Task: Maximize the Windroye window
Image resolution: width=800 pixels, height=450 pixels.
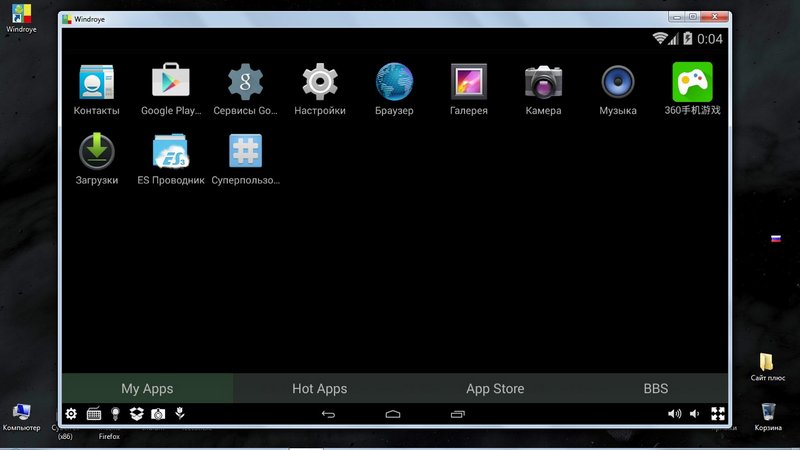Action: 693,17
